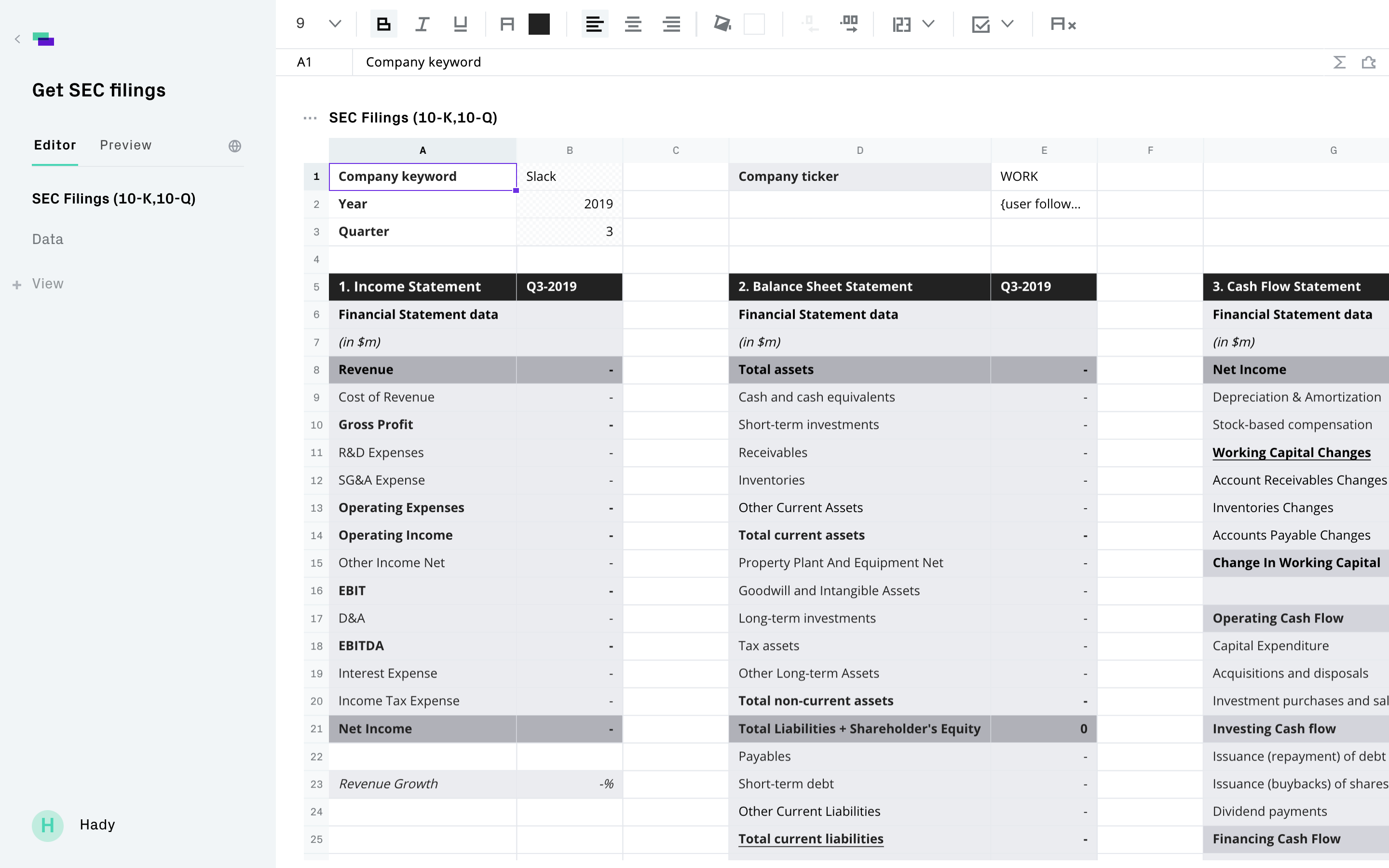Select the Slack keyword cell

pyautogui.click(x=570, y=176)
